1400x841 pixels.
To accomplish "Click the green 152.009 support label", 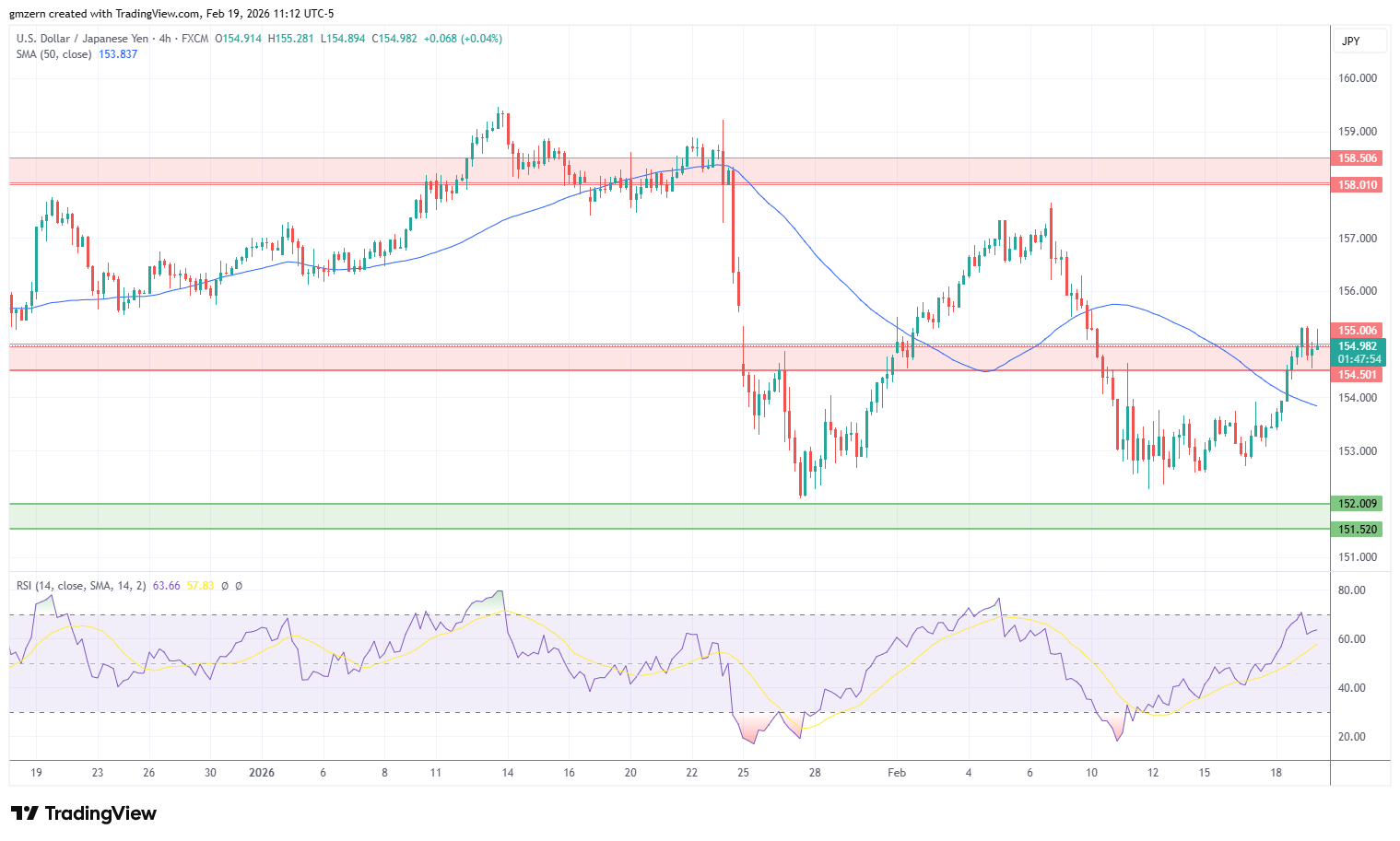I will click(x=1358, y=504).
